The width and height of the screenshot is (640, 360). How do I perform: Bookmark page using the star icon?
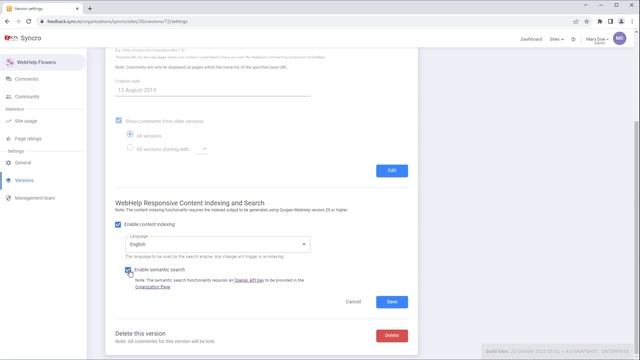click(587, 21)
